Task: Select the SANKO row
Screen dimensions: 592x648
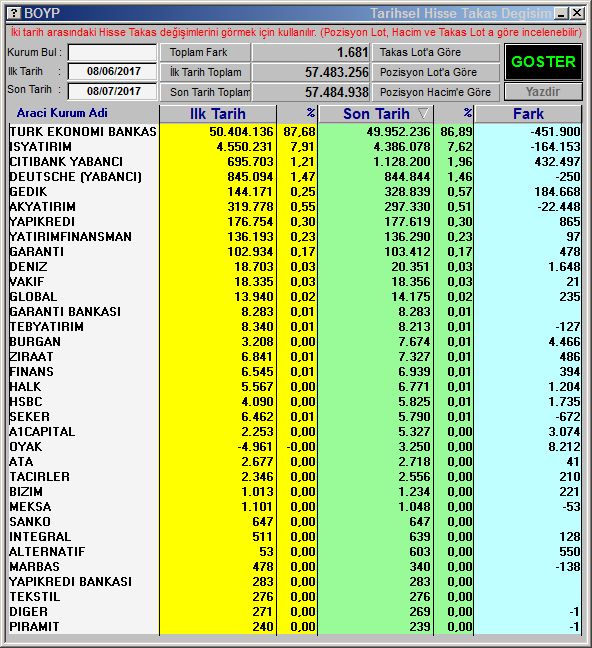Action: [x=295, y=522]
